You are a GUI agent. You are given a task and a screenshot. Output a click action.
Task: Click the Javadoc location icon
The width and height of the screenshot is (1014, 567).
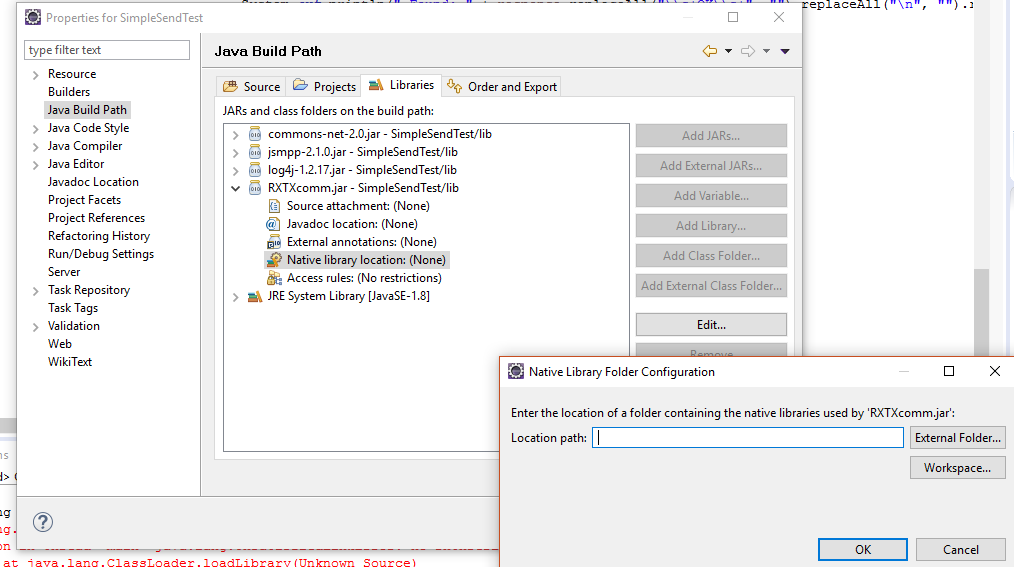[x=274, y=224]
